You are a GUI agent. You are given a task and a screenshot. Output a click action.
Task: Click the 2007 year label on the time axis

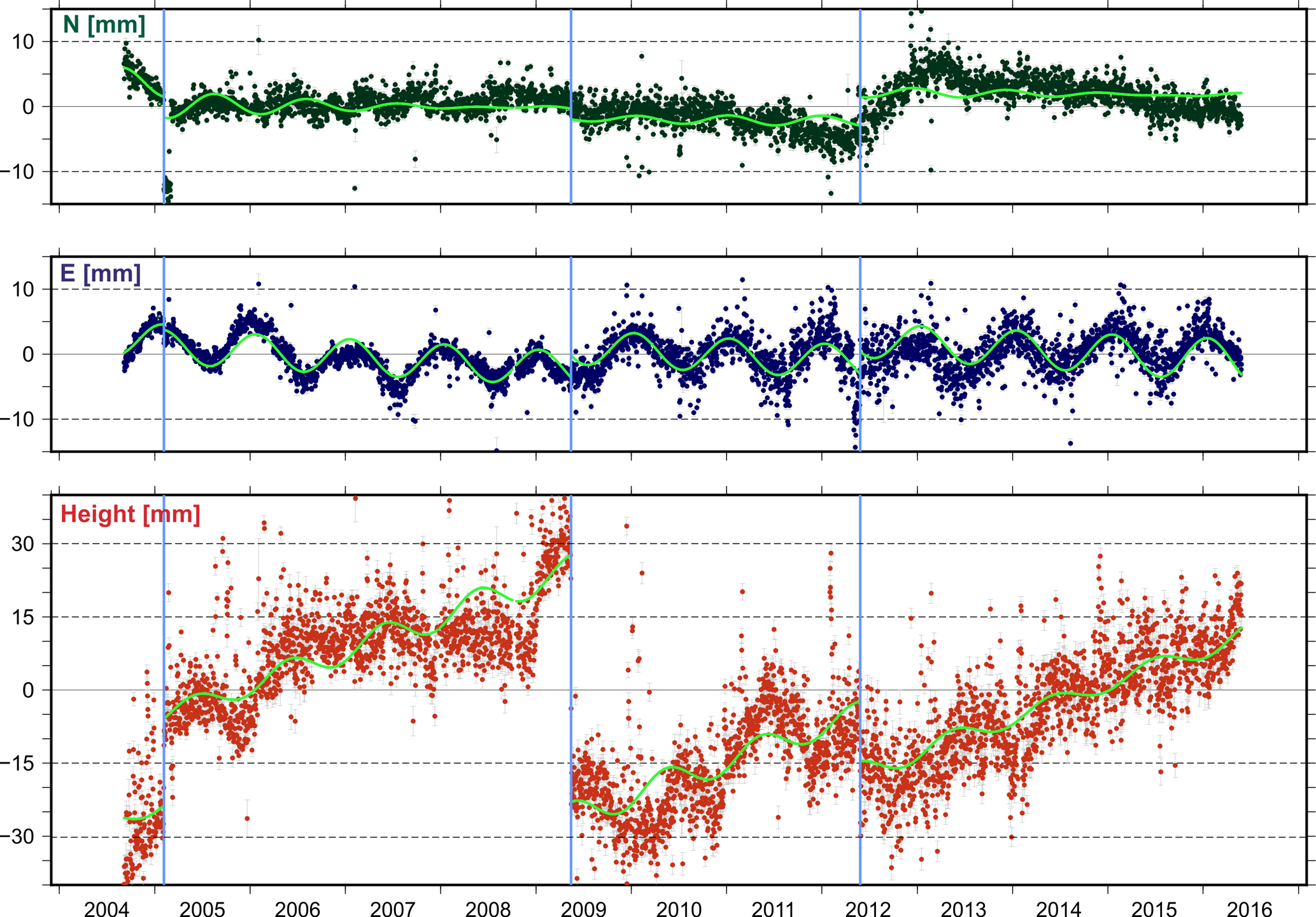point(392,908)
